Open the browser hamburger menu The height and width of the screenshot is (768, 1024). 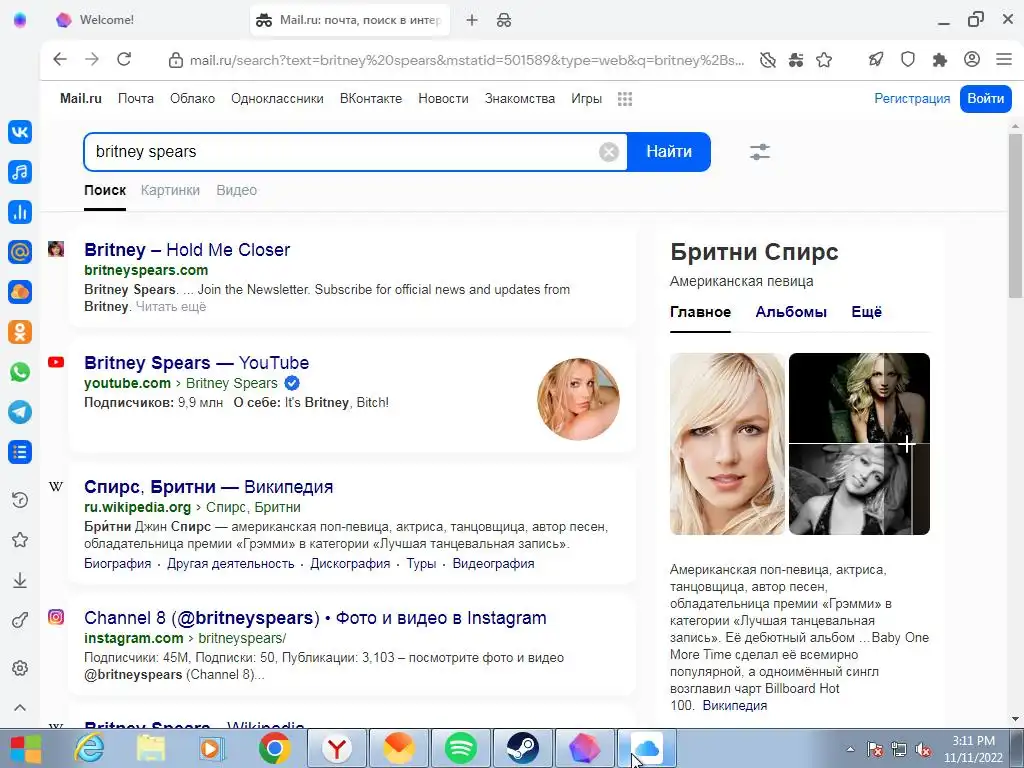(1004, 60)
